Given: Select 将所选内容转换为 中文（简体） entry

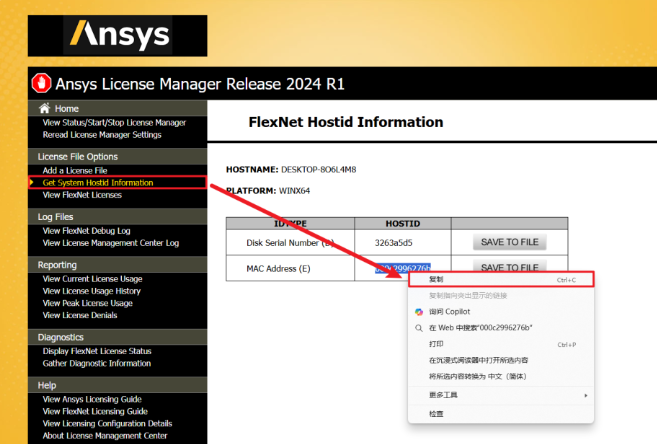Looking at the screenshot, I should click(x=501, y=377).
